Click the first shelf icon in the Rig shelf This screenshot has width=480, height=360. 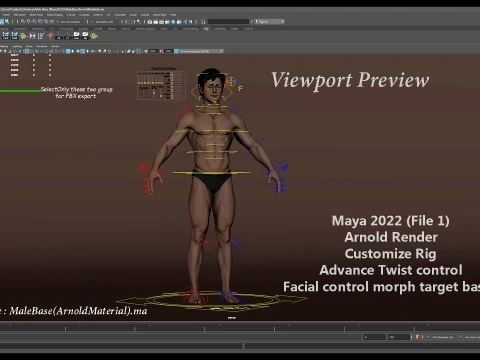point(6,35)
